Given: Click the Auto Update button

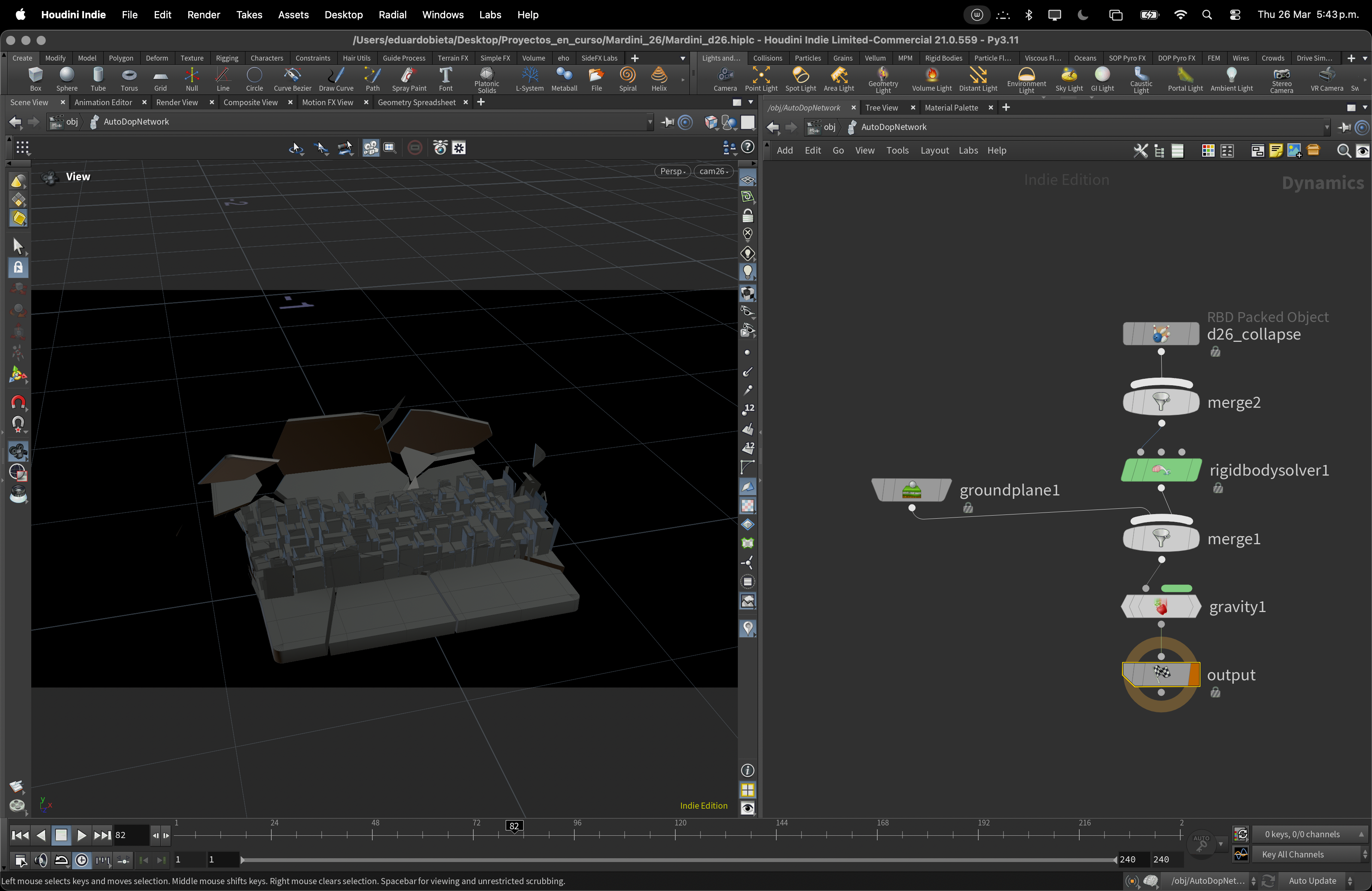Looking at the screenshot, I should tap(1312, 881).
